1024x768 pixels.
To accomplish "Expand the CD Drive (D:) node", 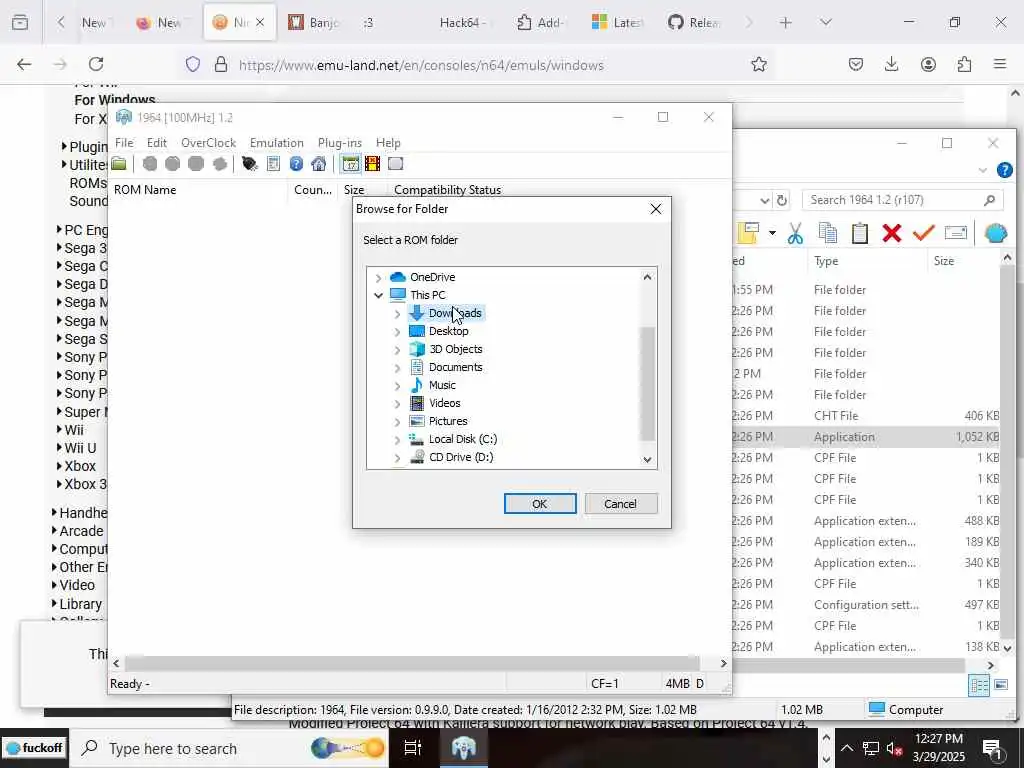I will coord(397,457).
